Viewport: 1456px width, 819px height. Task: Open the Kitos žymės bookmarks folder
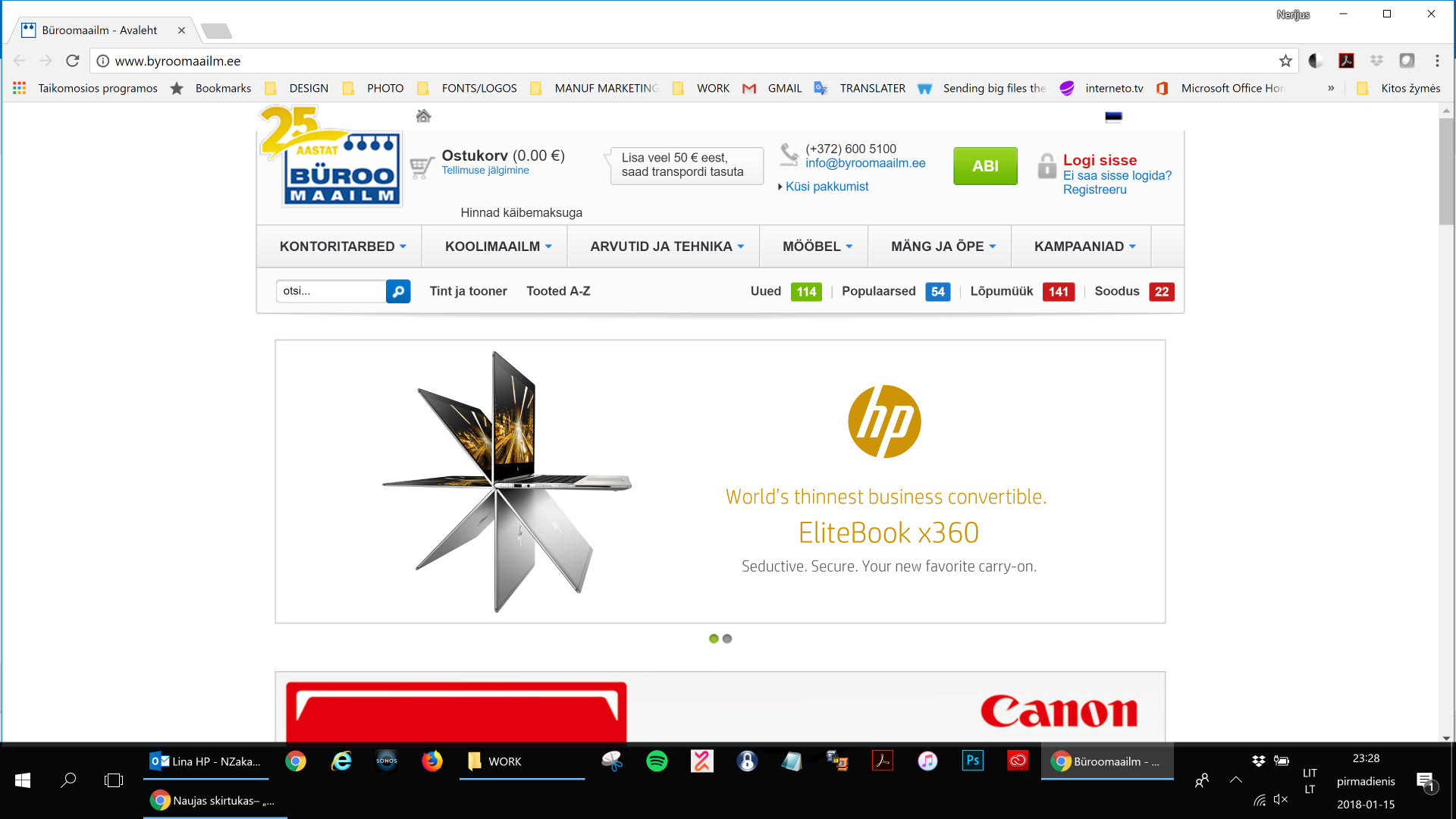[1399, 88]
